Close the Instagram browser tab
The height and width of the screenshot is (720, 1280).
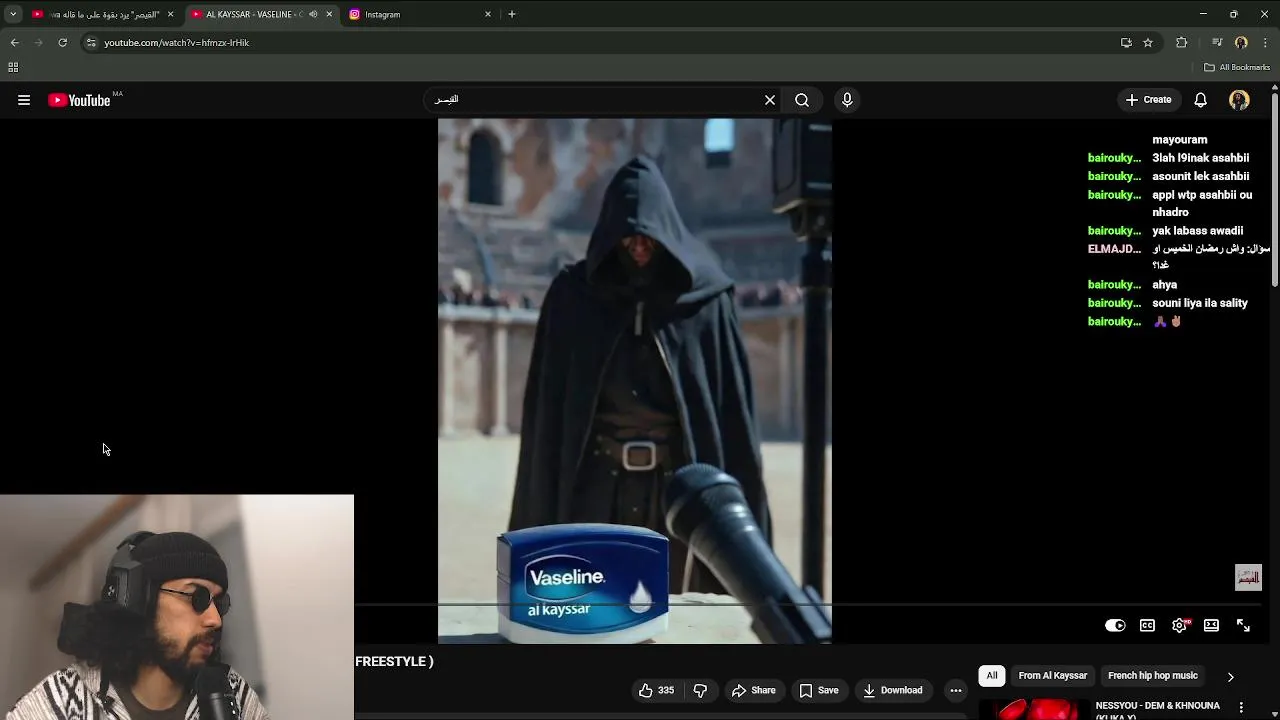click(x=488, y=14)
